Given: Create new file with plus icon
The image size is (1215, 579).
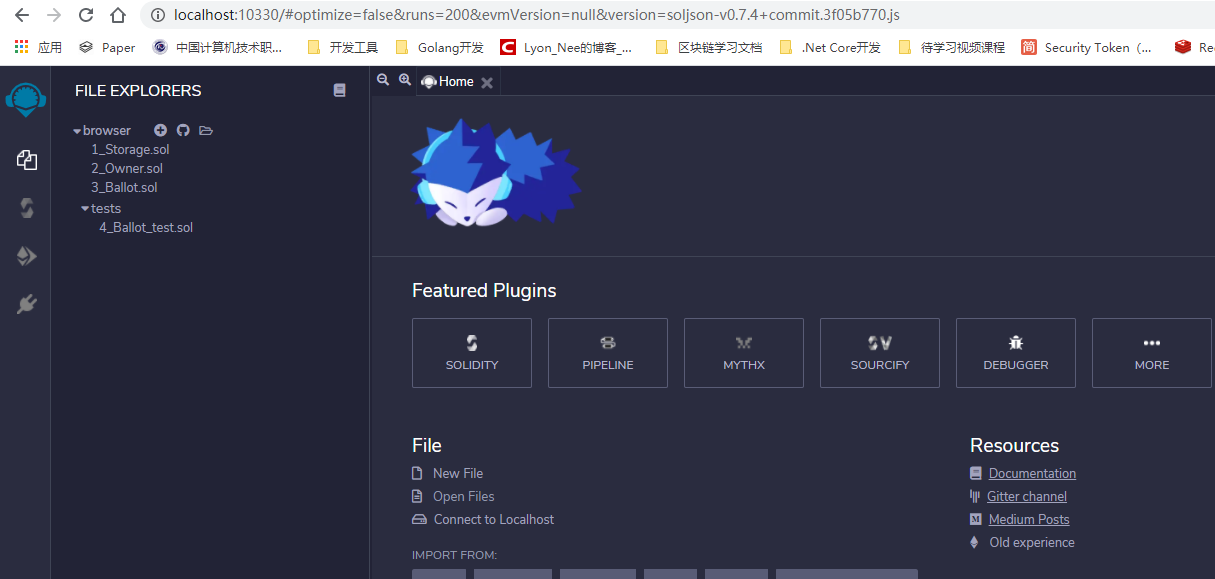Looking at the screenshot, I should coord(160,130).
